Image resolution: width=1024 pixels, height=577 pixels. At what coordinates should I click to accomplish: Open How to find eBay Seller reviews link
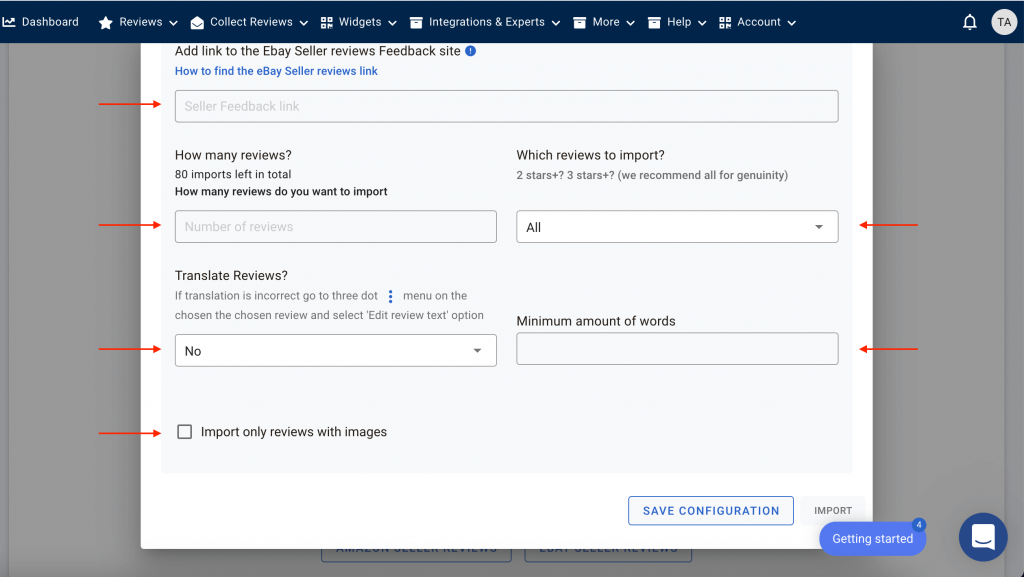pos(276,71)
